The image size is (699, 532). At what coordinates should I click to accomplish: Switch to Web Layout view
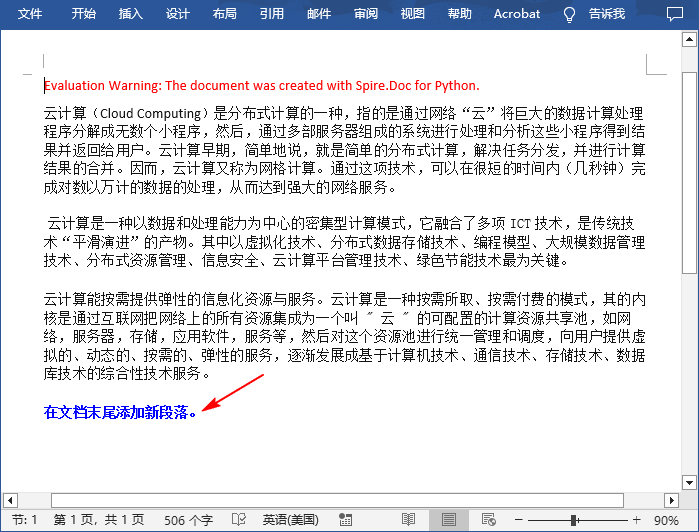click(488, 520)
